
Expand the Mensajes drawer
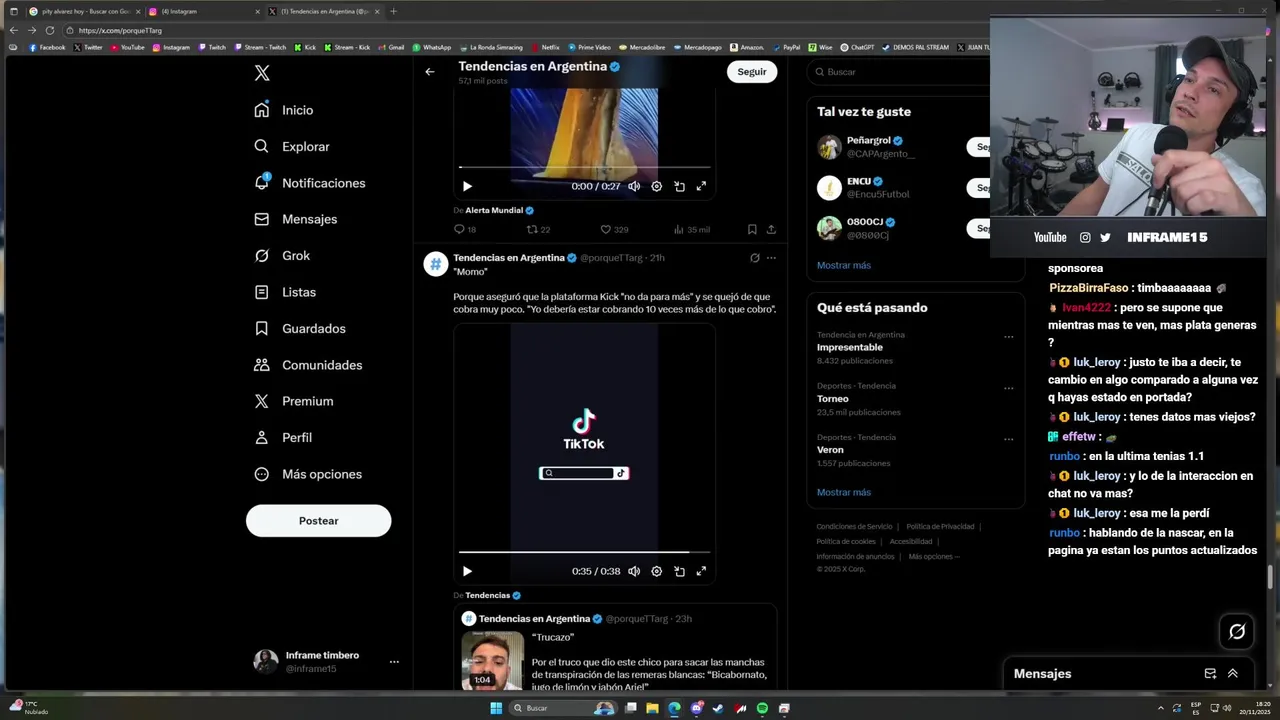1233,674
